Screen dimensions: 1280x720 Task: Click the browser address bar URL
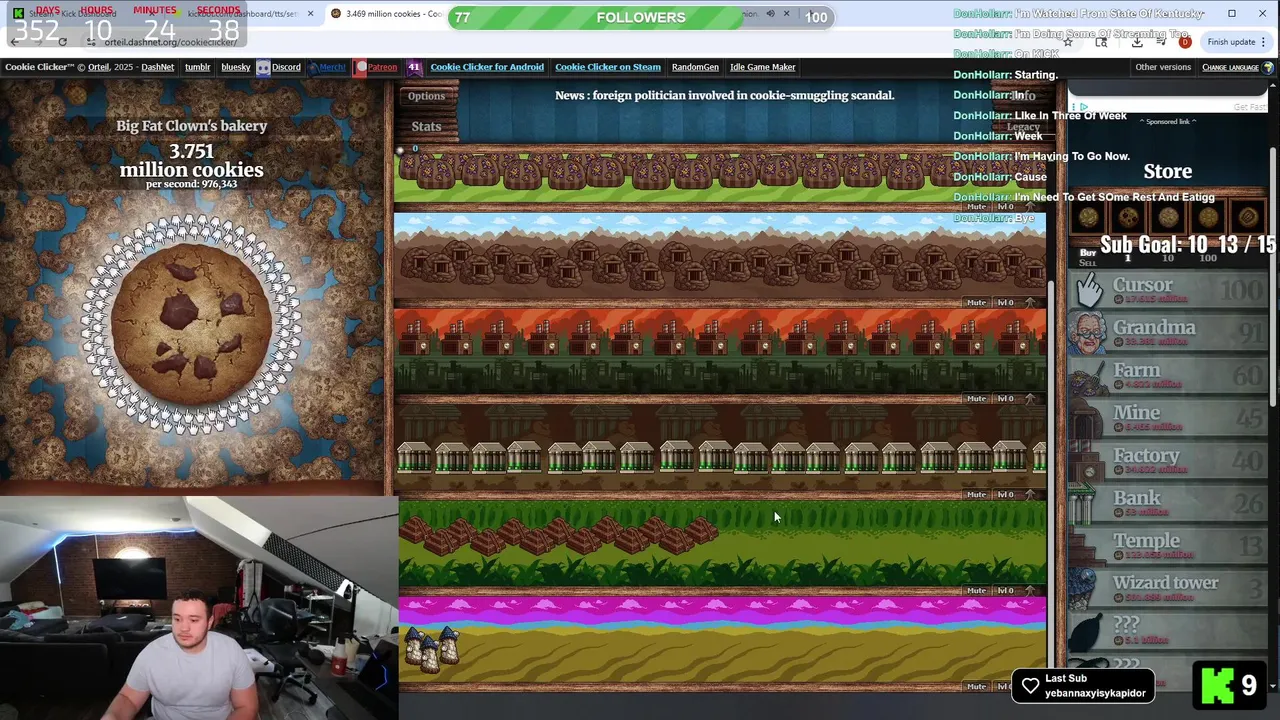click(x=170, y=42)
